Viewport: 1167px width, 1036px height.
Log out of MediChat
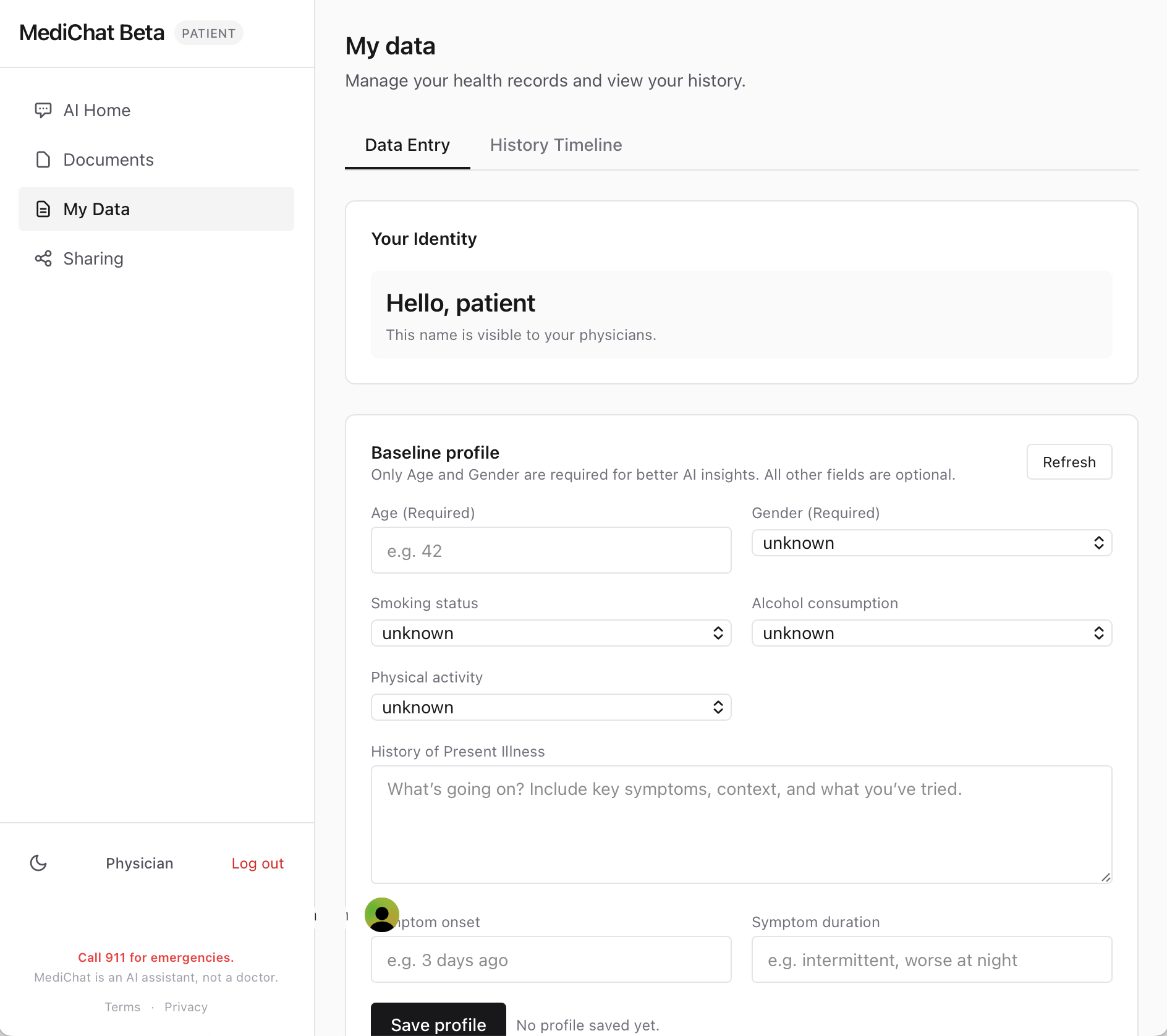(x=257, y=863)
